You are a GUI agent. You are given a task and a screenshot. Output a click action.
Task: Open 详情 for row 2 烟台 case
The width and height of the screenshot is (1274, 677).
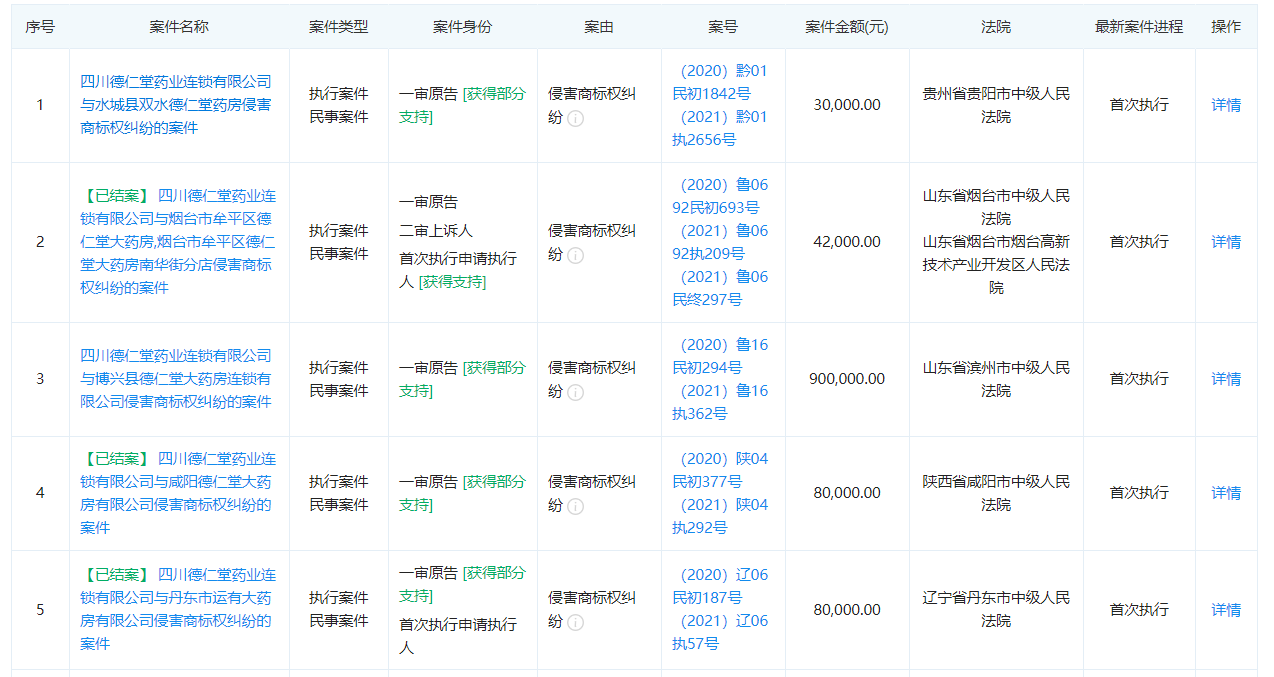pyautogui.click(x=1226, y=242)
